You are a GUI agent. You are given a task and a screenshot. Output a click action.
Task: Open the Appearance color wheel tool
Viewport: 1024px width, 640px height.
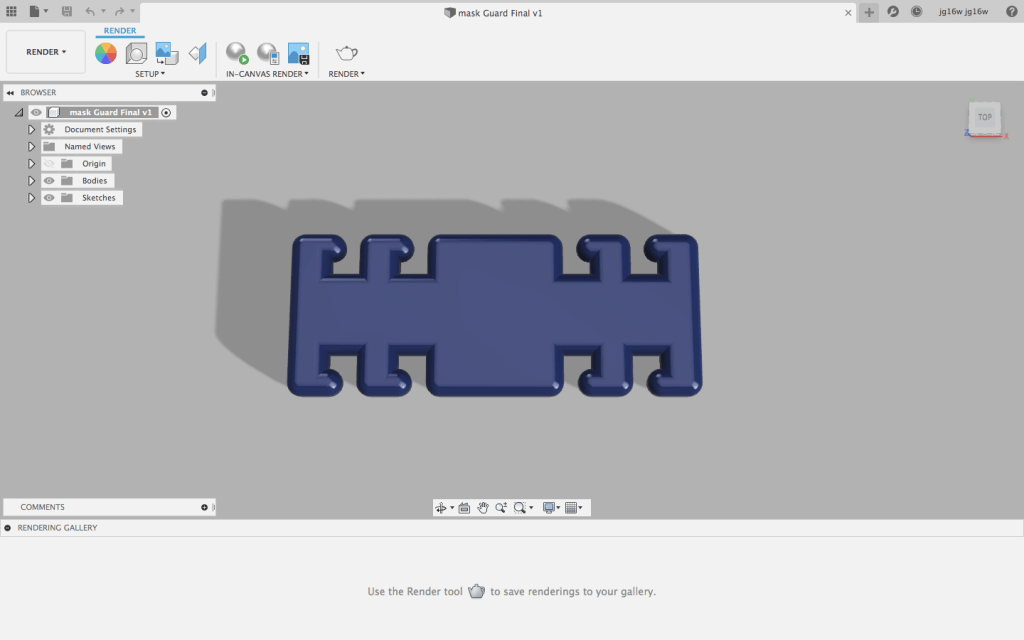pos(106,53)
